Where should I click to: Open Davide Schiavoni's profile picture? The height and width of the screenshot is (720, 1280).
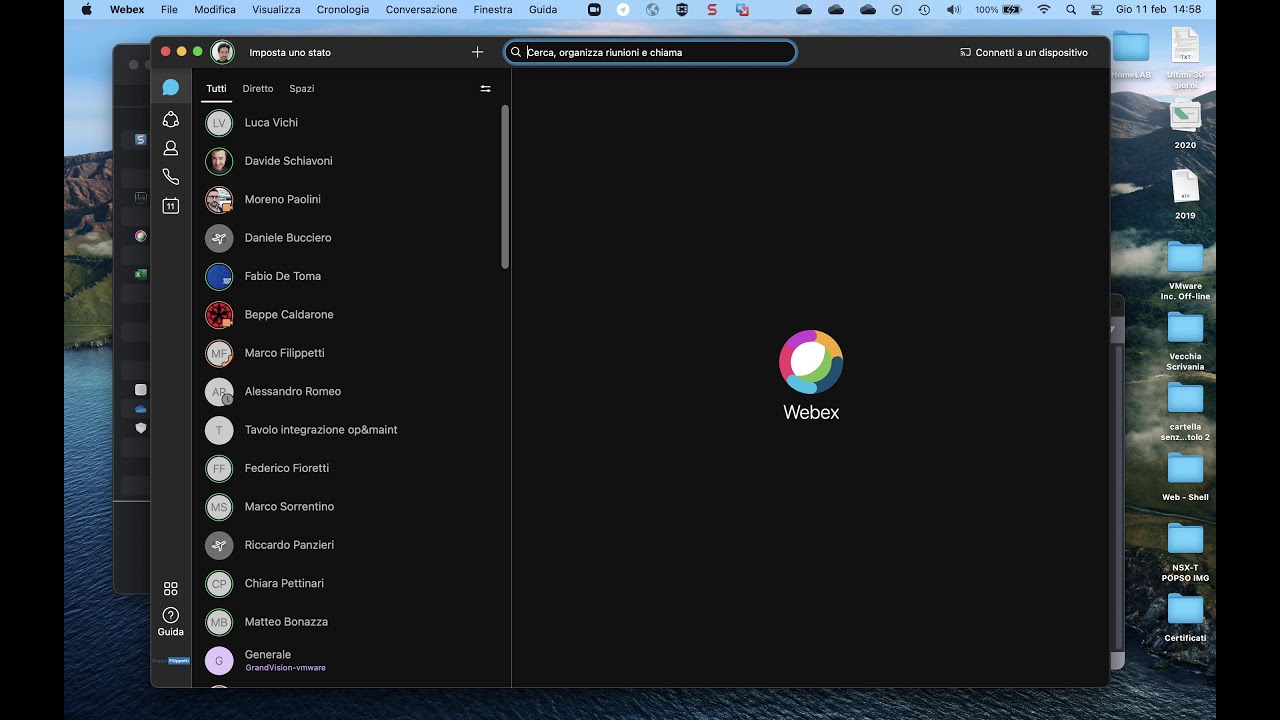pyautogui.click(x=219, y=161)
